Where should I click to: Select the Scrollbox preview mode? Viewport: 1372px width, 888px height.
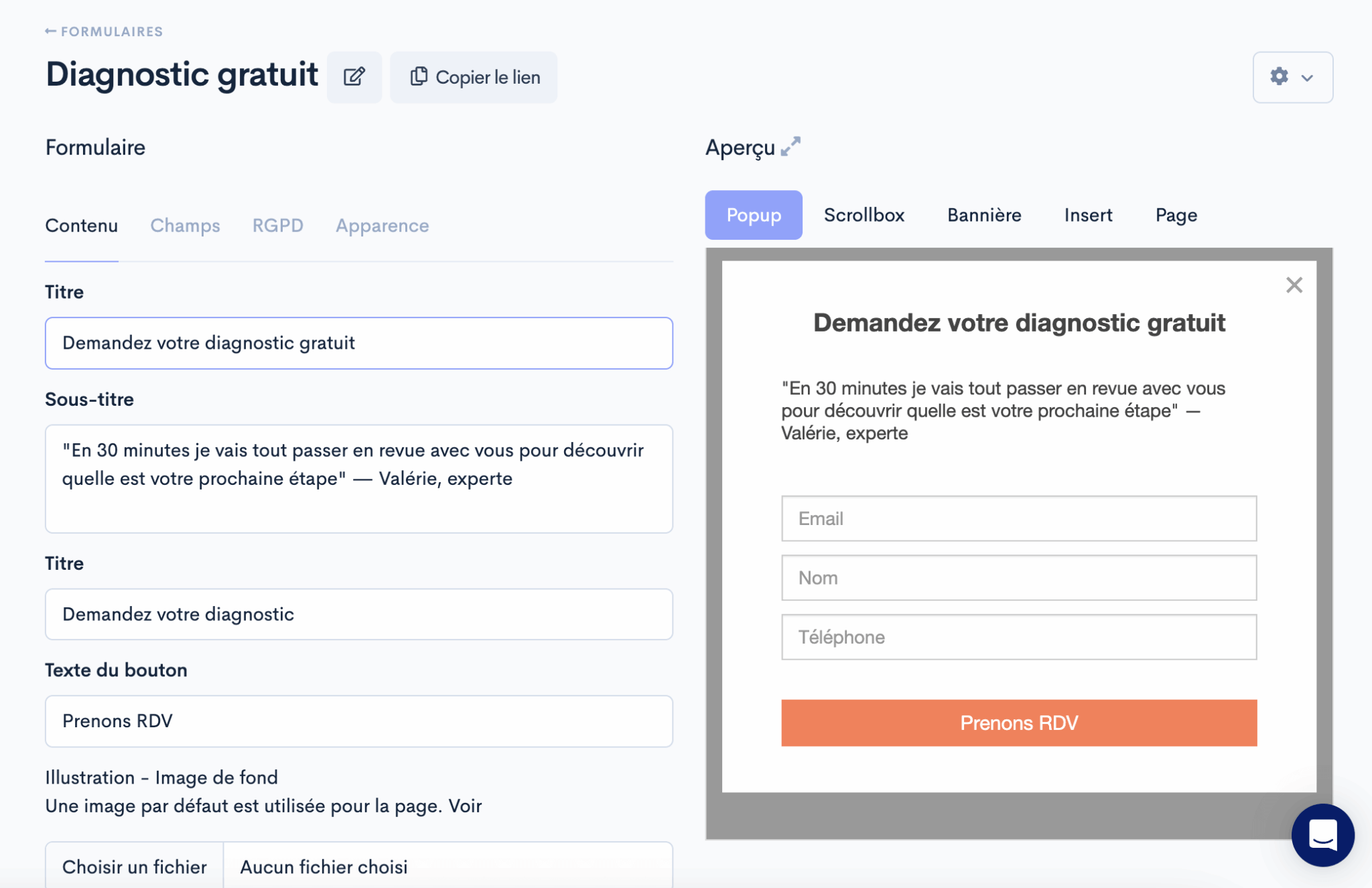(x=864, y=215)
